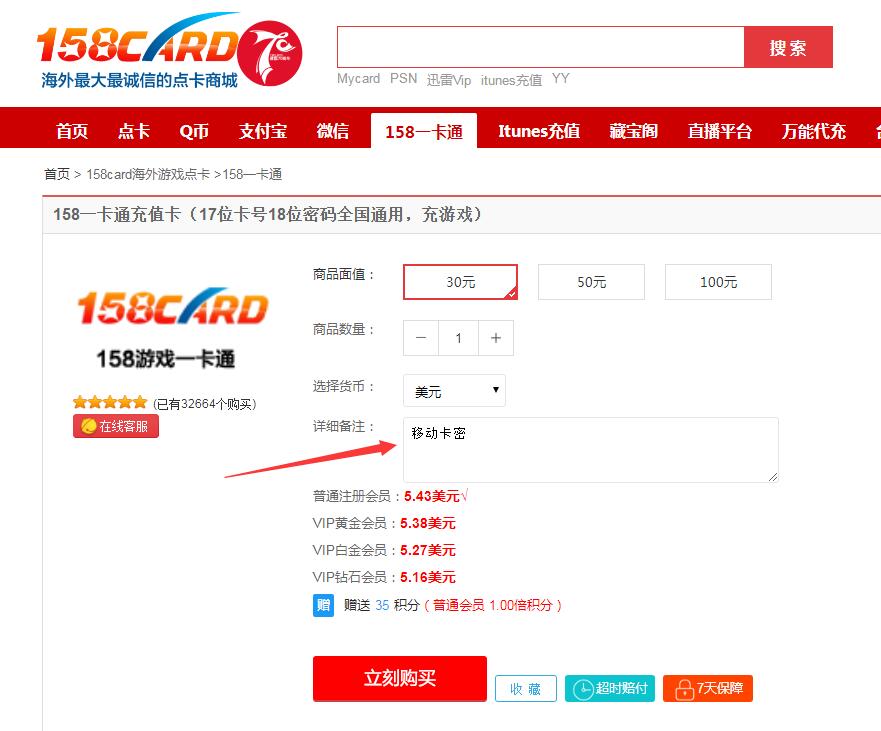This screenshot has width=881, height=731.
Task: Click the 普通会员 1.00倍积分 text
Action: (x=492, y=605)
